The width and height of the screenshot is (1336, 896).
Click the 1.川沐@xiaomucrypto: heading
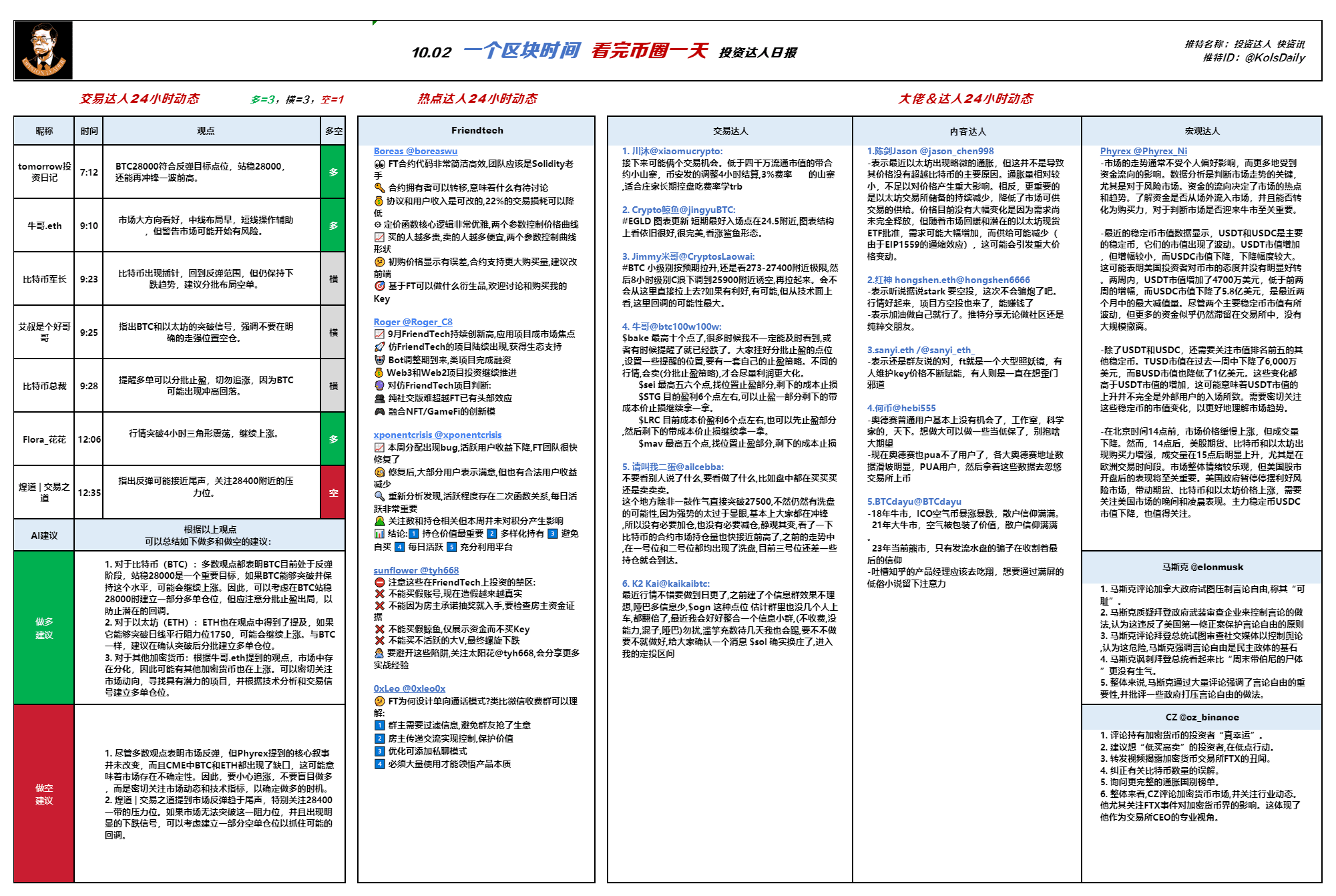[672, 151]
